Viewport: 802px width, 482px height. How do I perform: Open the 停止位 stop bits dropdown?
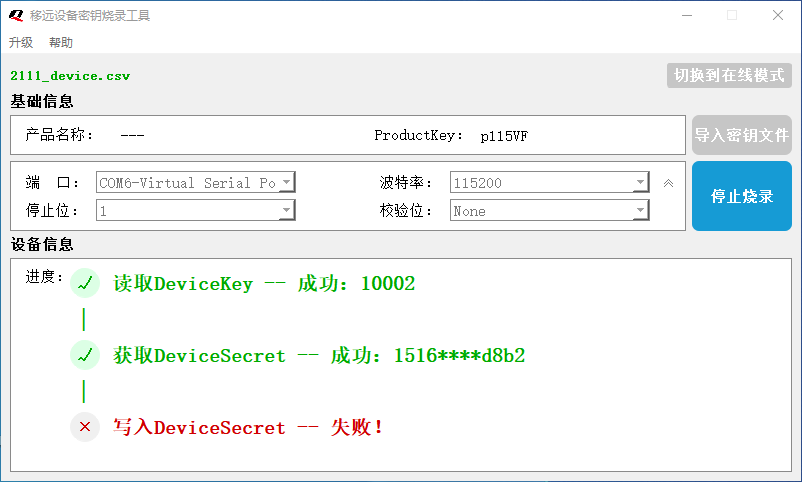coord(196,210)
